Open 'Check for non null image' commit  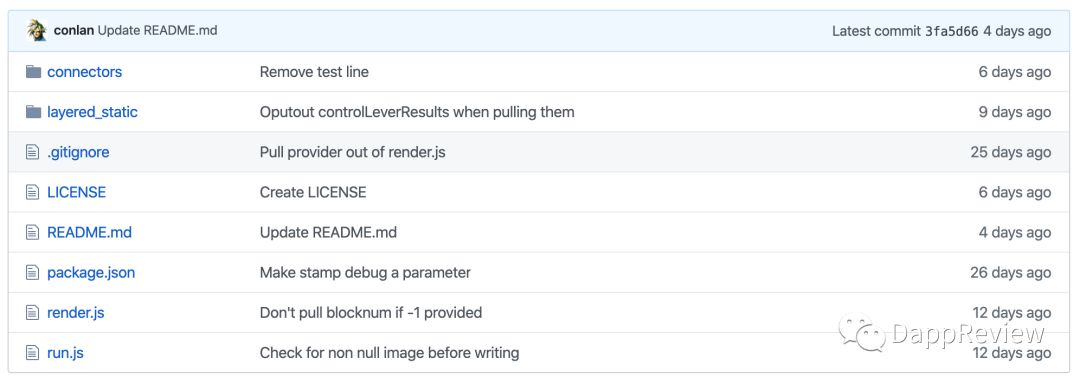click(389, 353)
